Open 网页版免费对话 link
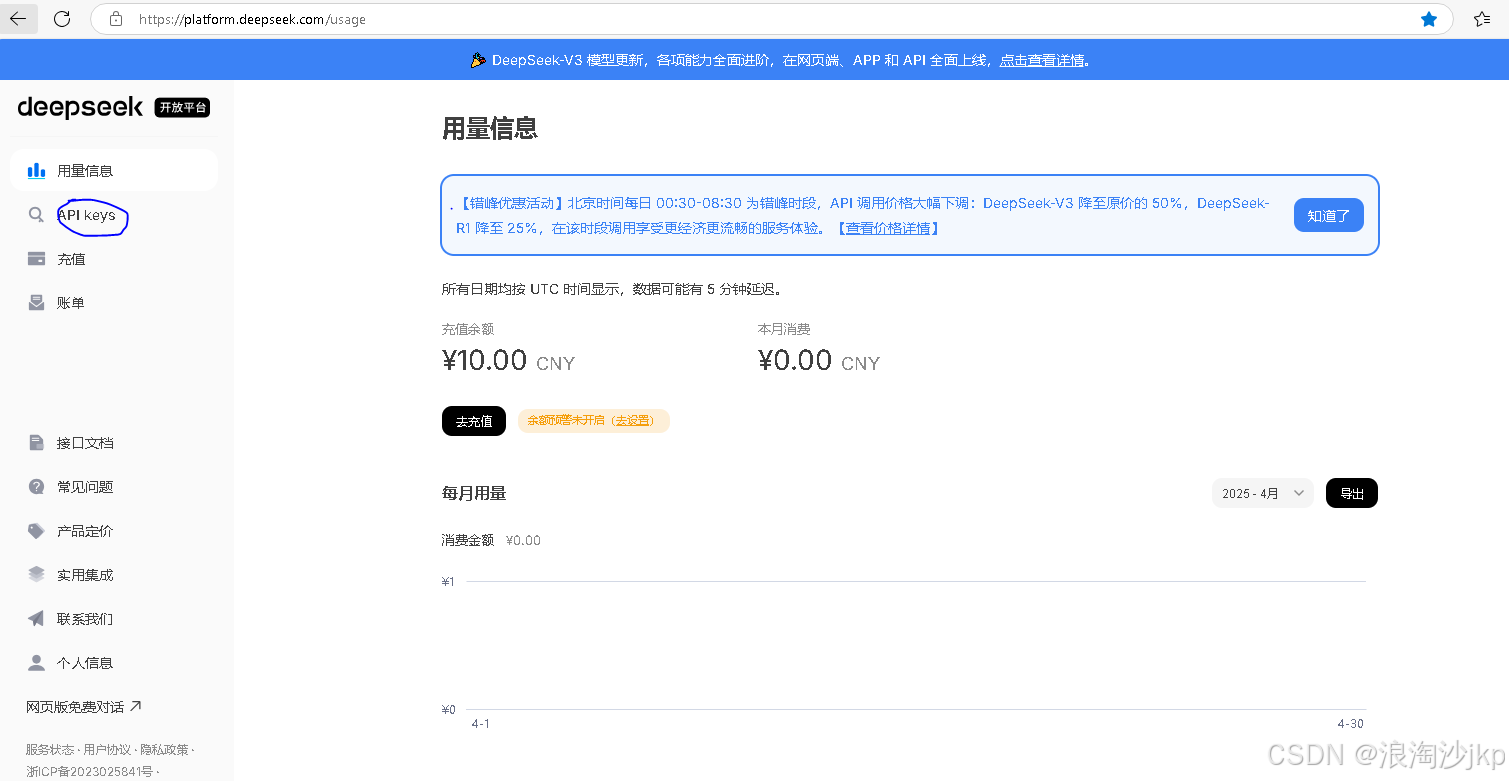 pyautogui.click(x=84, y=707)
